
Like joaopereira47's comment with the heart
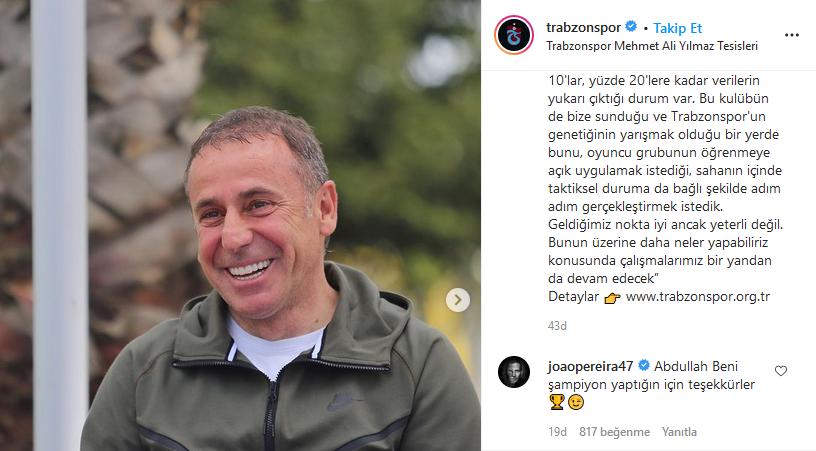point(781,371)
